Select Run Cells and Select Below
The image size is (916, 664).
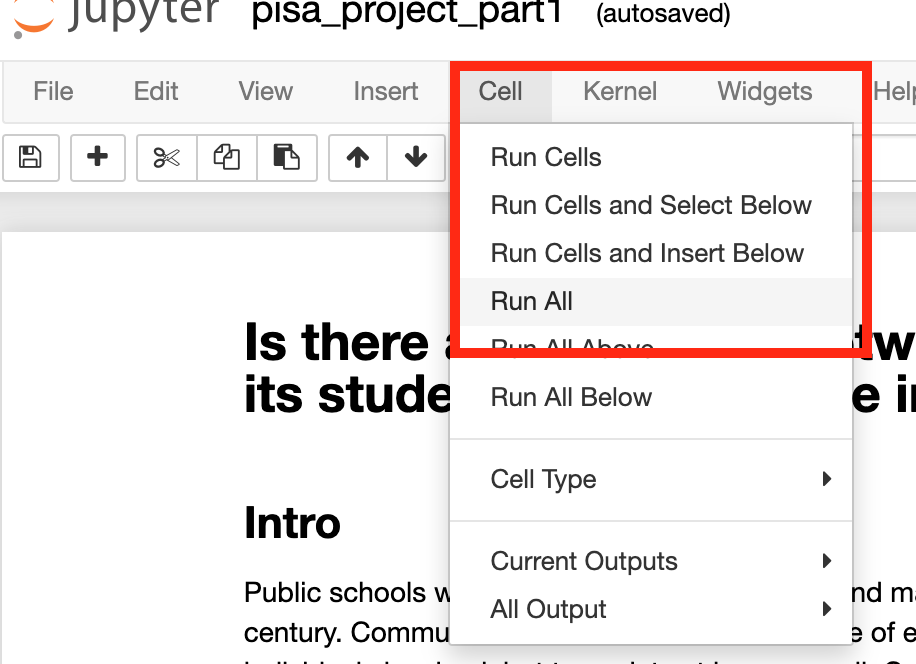pos(651,206)
